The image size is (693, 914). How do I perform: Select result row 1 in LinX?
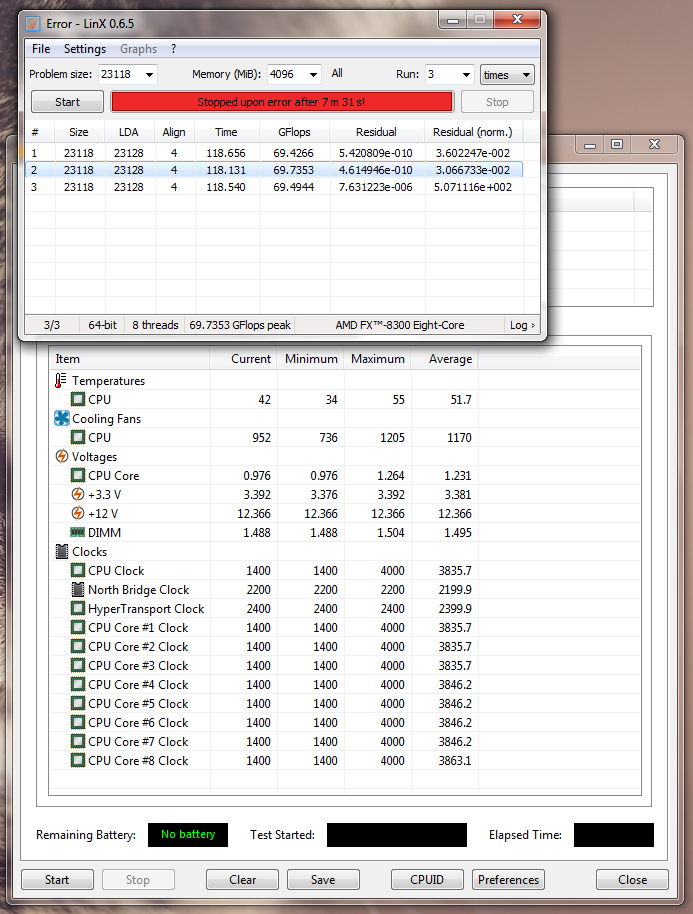(x=274, y=153)
